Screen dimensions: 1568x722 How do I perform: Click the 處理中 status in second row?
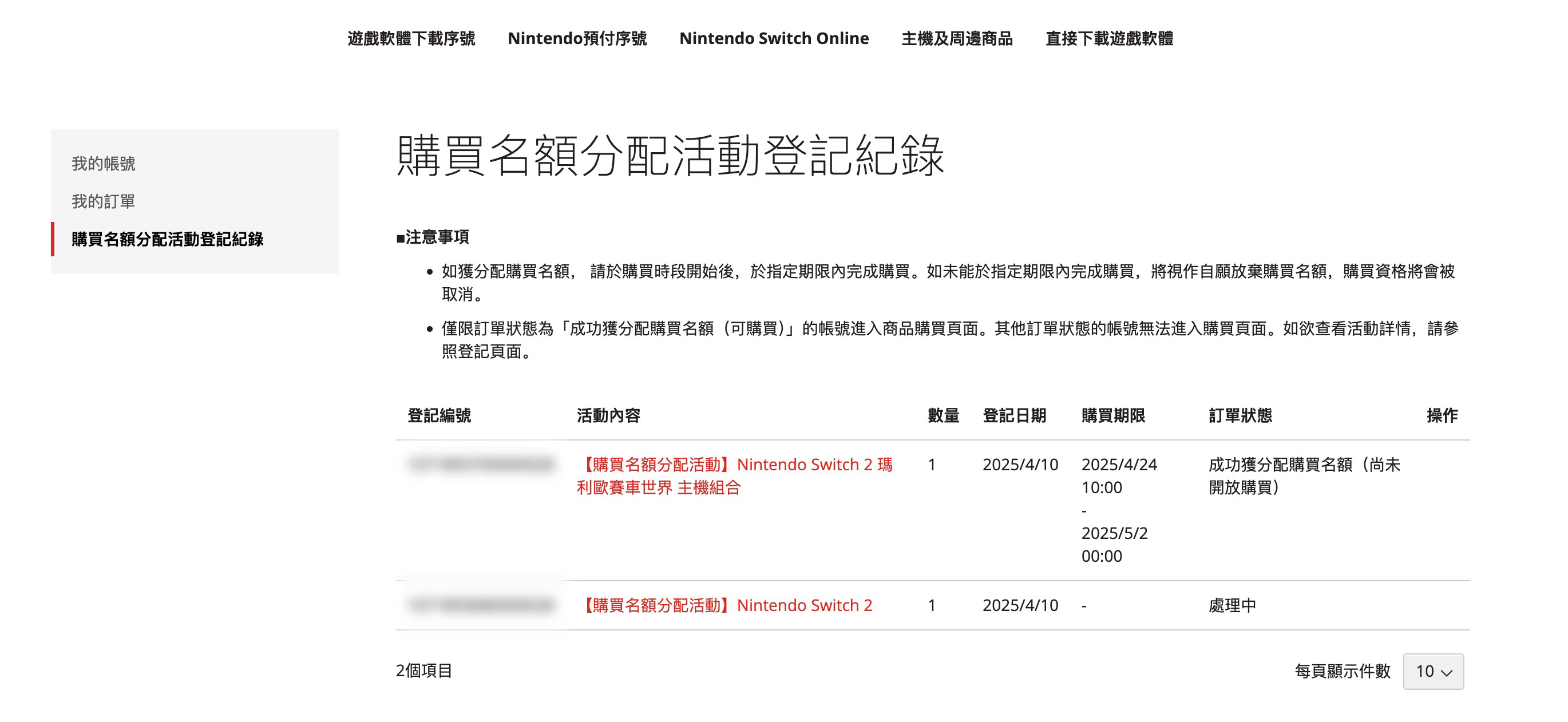1232,605
